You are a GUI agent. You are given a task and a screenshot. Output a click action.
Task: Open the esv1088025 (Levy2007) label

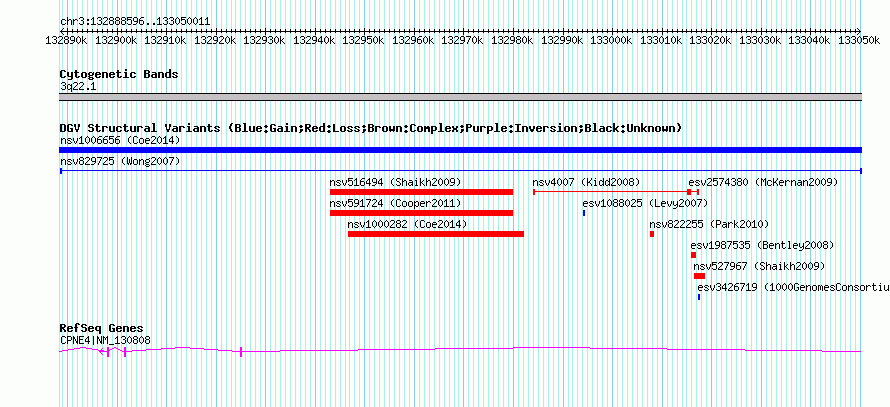pyautogui.click(x=645, y=203)
